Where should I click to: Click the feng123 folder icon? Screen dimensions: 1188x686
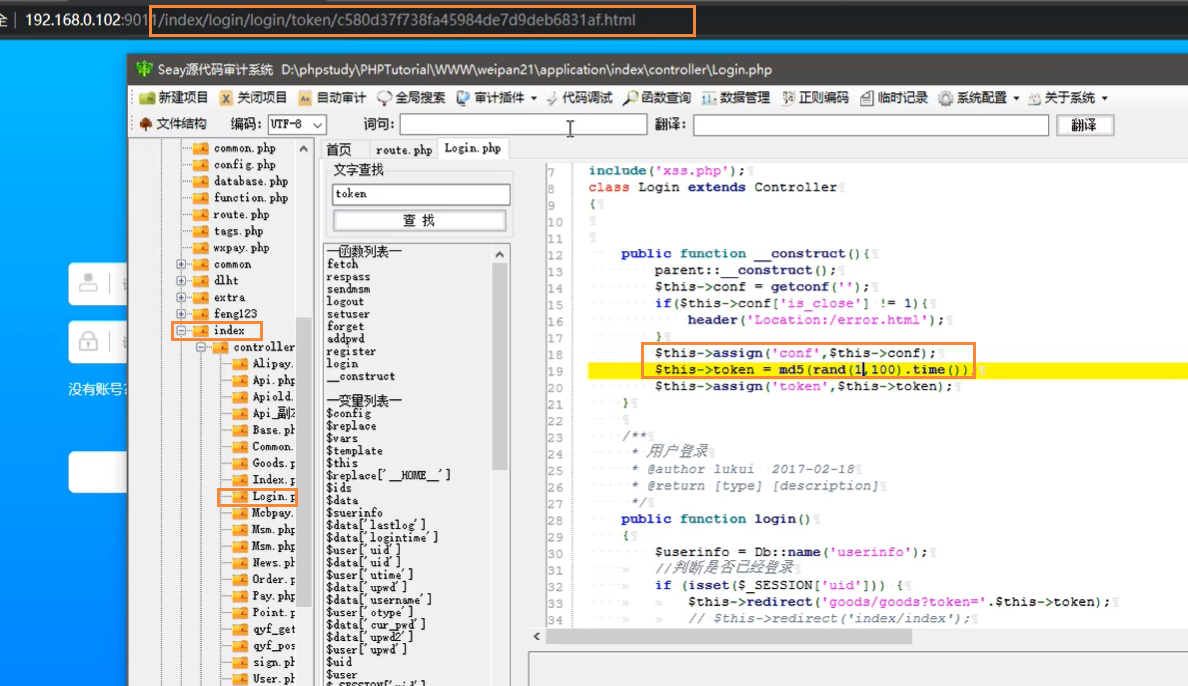[x=201, y=314]
